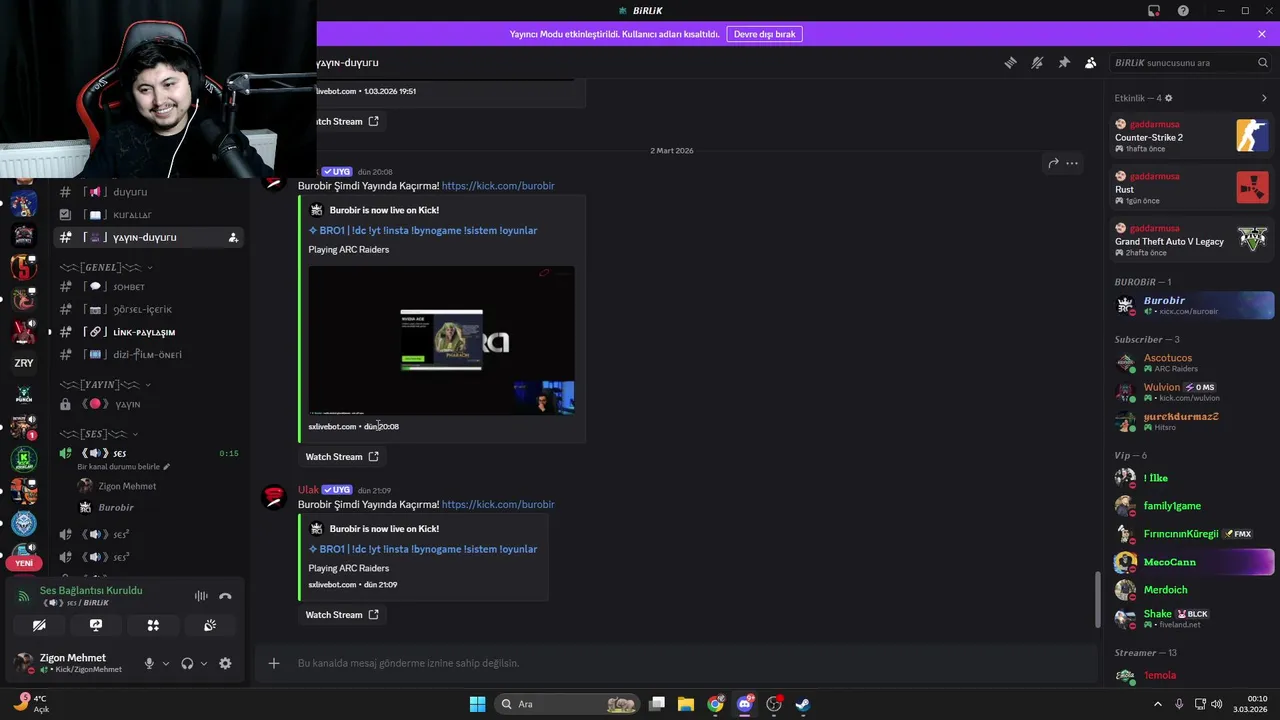Toggle channel notification bell in header
The width and height of the screenshot is (1280, 720).
pos(1037,62)
